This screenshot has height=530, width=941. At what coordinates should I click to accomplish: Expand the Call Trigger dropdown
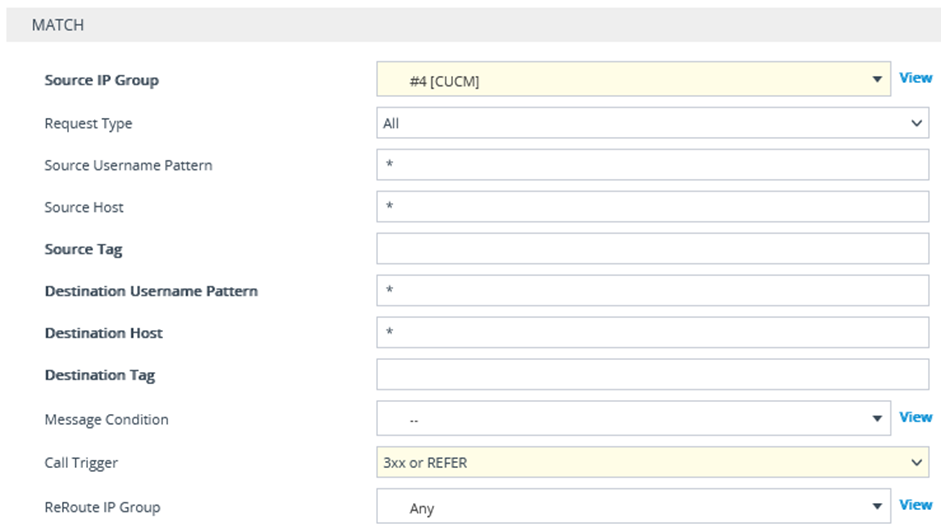[x=652, y=462]
